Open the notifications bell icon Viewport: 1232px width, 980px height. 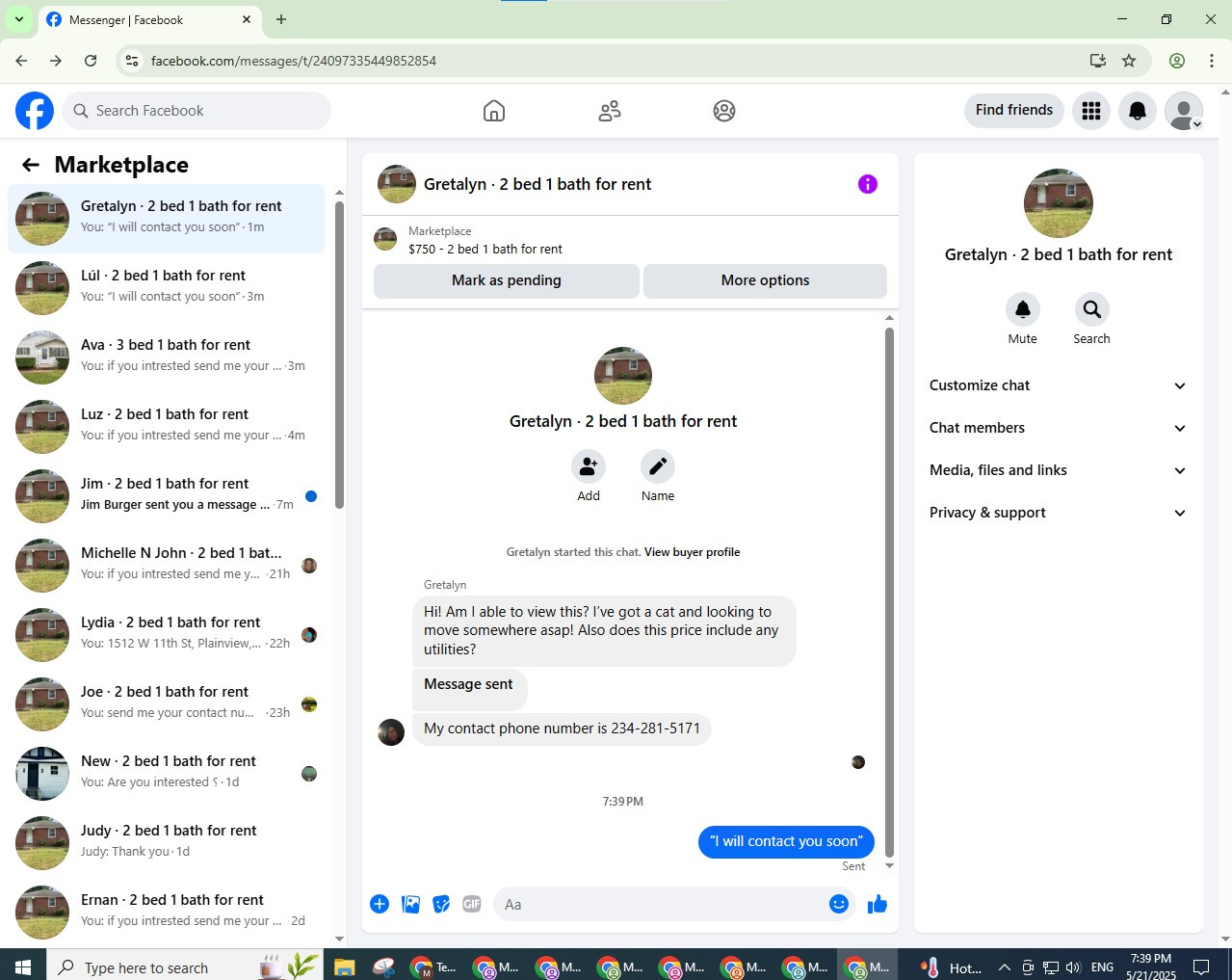(1138, 111)
